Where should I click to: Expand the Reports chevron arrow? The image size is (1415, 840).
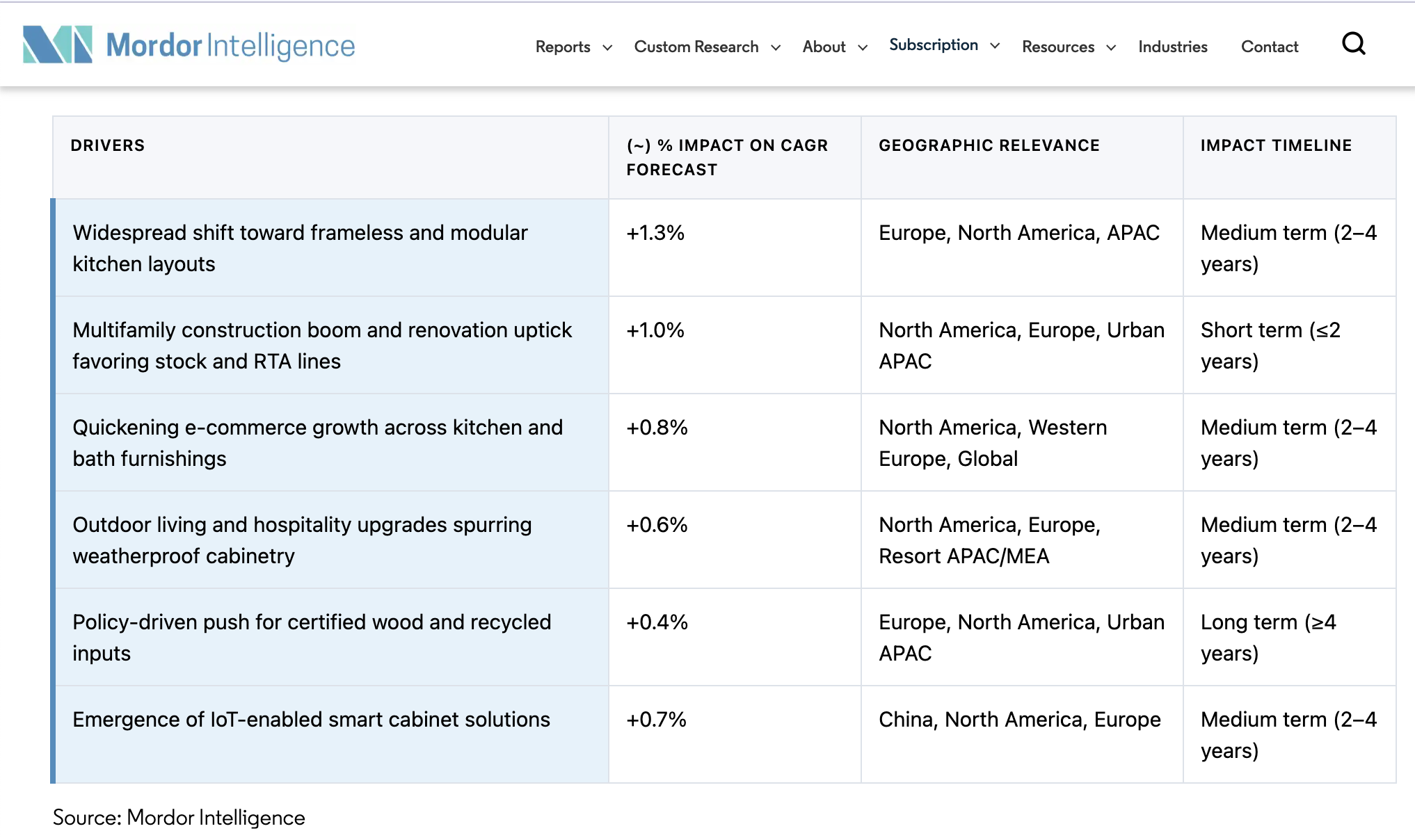point(607,47)
